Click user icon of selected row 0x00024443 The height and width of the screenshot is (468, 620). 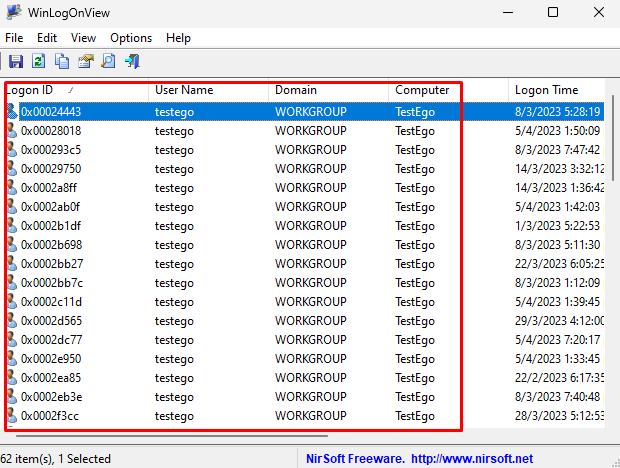point(12,112)
